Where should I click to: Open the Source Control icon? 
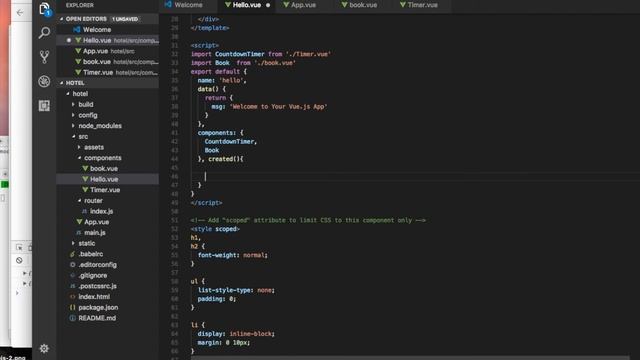click(44, 57)
